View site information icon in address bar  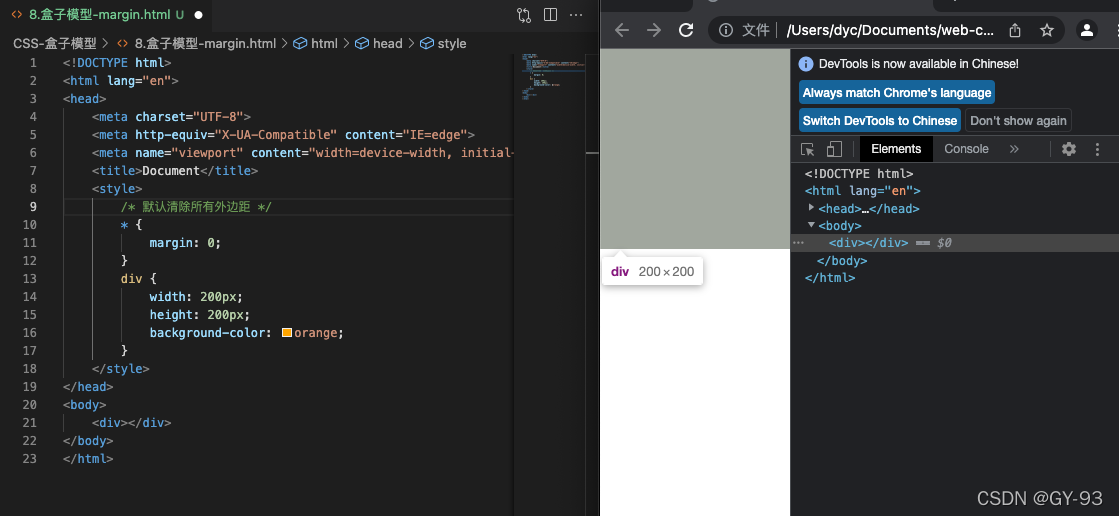click(x=726, y=30)
